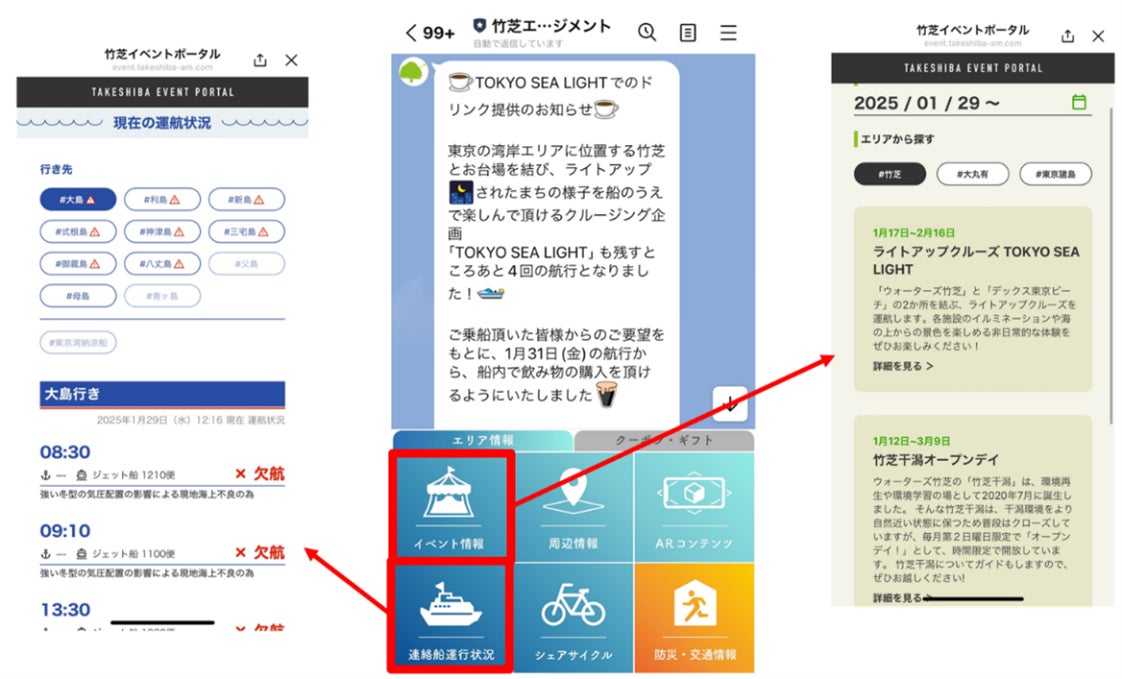The width and height of the screenshot is (1122, 679).
Task: Tap the share icon in left portal window
Action: pos(260,60)
